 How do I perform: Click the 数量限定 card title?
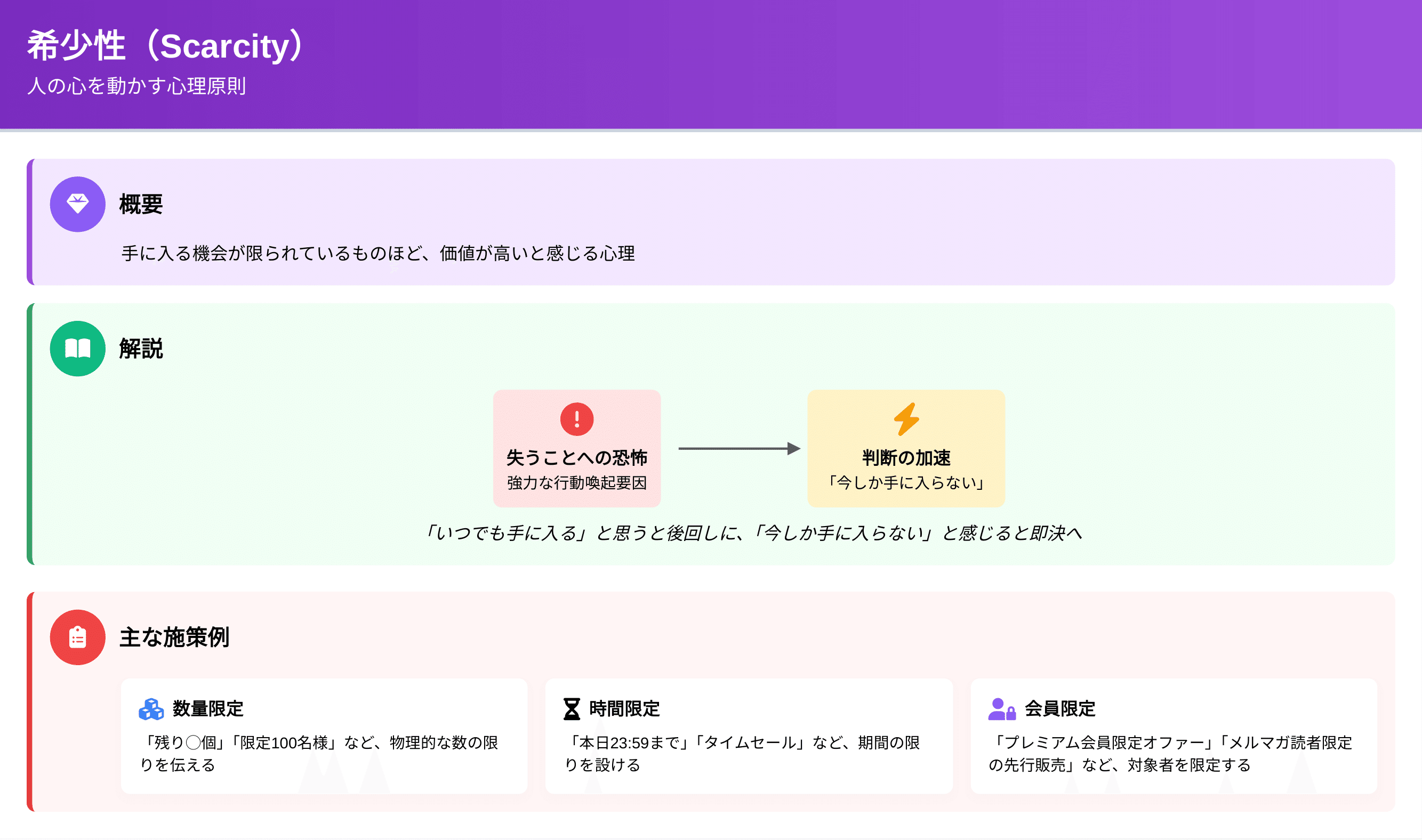208,708
